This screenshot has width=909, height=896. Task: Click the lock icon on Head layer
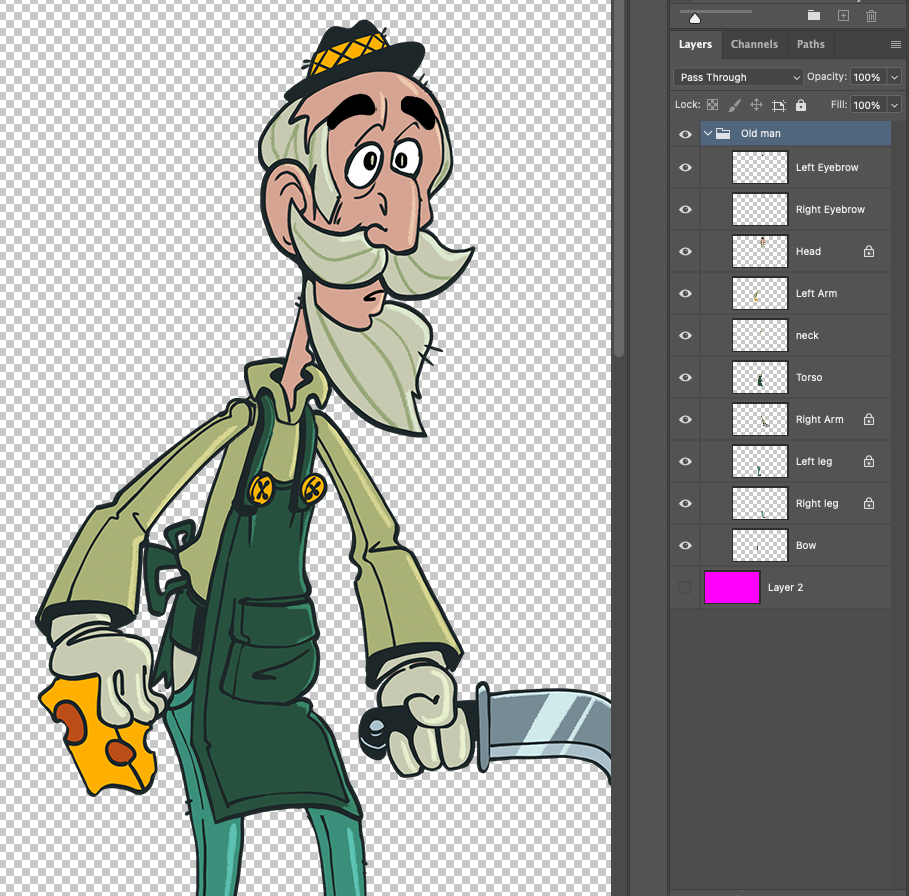[x=868, y=251]
